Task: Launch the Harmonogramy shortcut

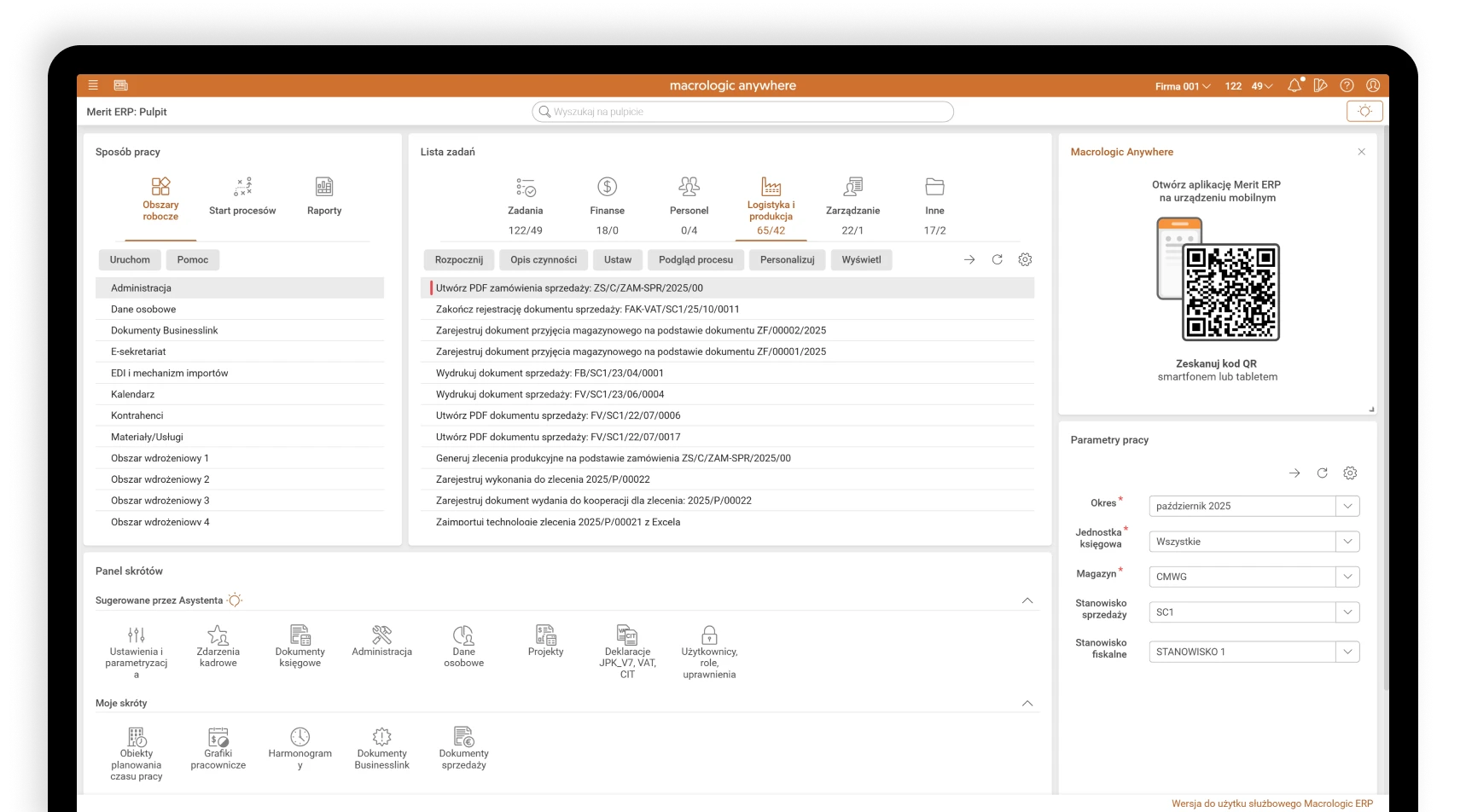Action: tap(300, 748)
